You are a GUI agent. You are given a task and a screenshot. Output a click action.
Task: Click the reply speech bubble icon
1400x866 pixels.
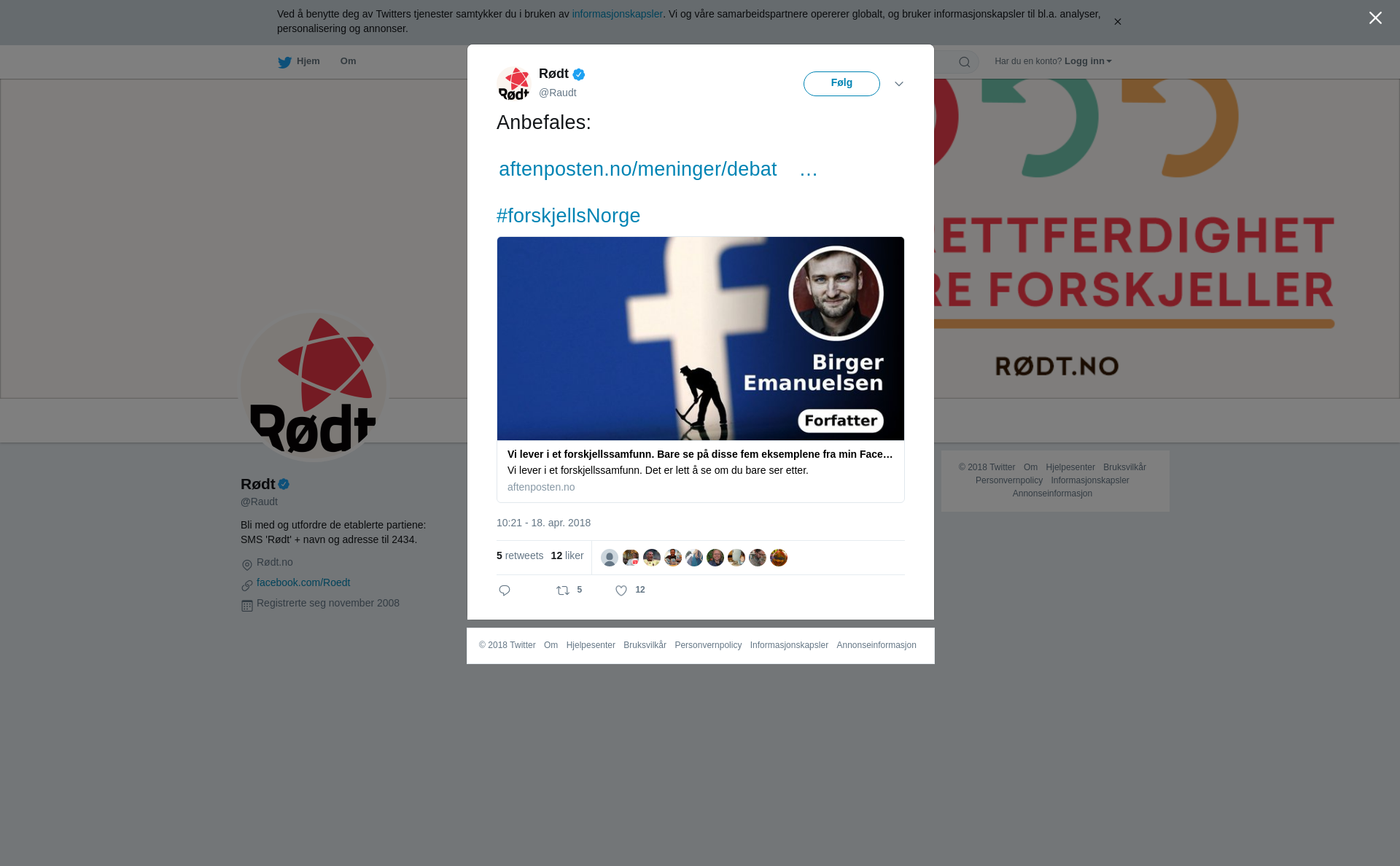505,590
